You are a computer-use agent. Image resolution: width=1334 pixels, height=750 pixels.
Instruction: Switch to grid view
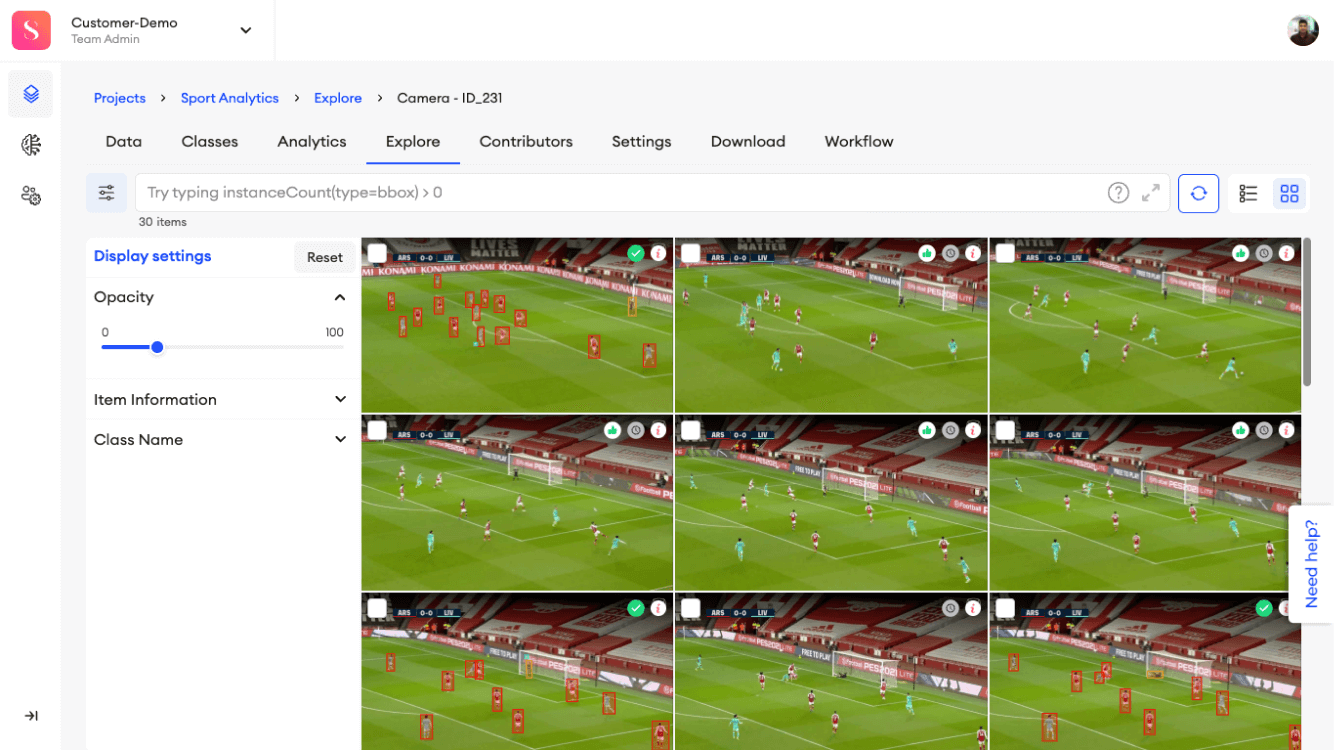1290,194
